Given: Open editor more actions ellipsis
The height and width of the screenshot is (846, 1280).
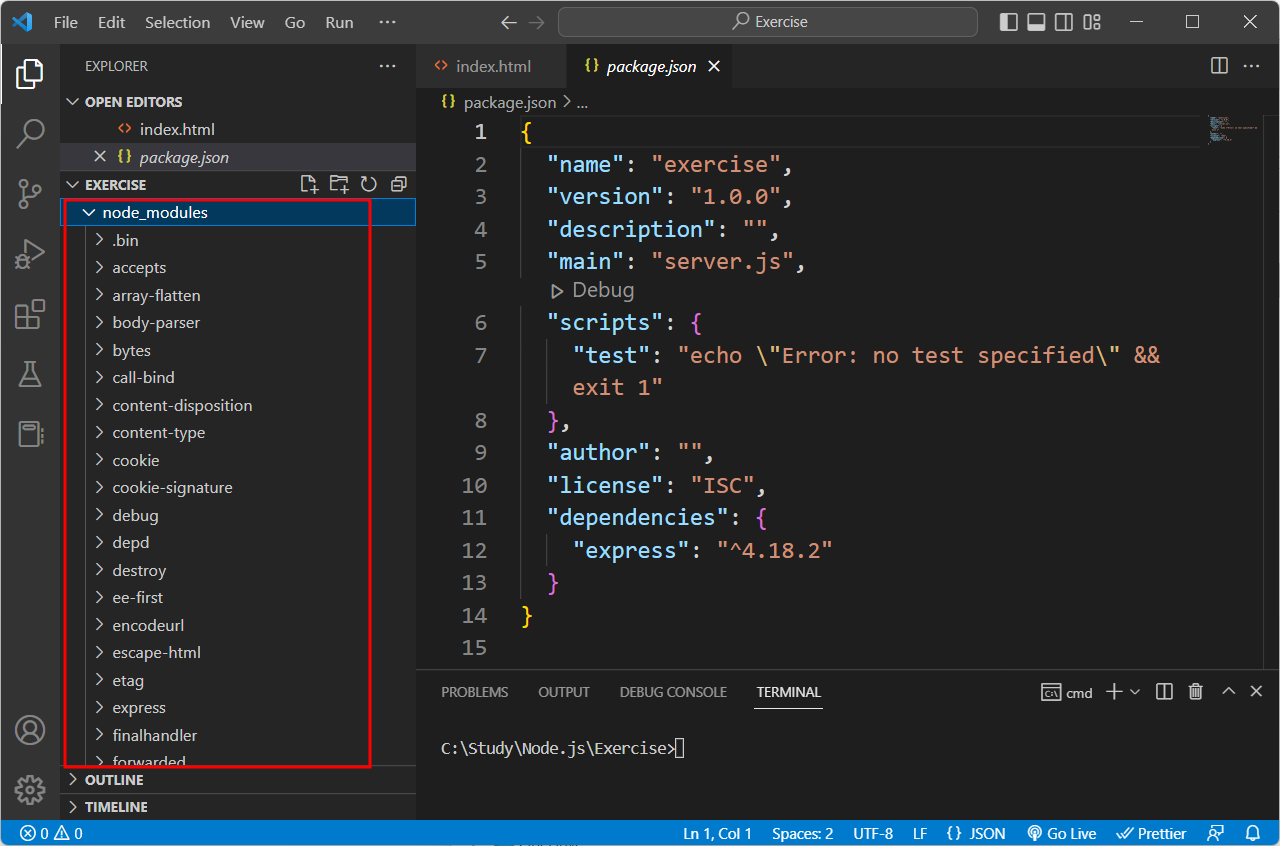Looking at the screenshot, I should point(1252,66).
